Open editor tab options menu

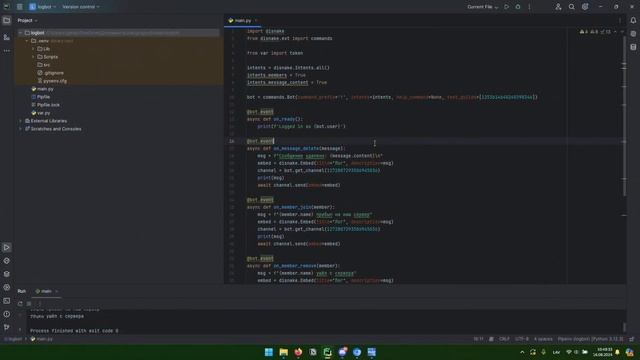pos(620,20)
